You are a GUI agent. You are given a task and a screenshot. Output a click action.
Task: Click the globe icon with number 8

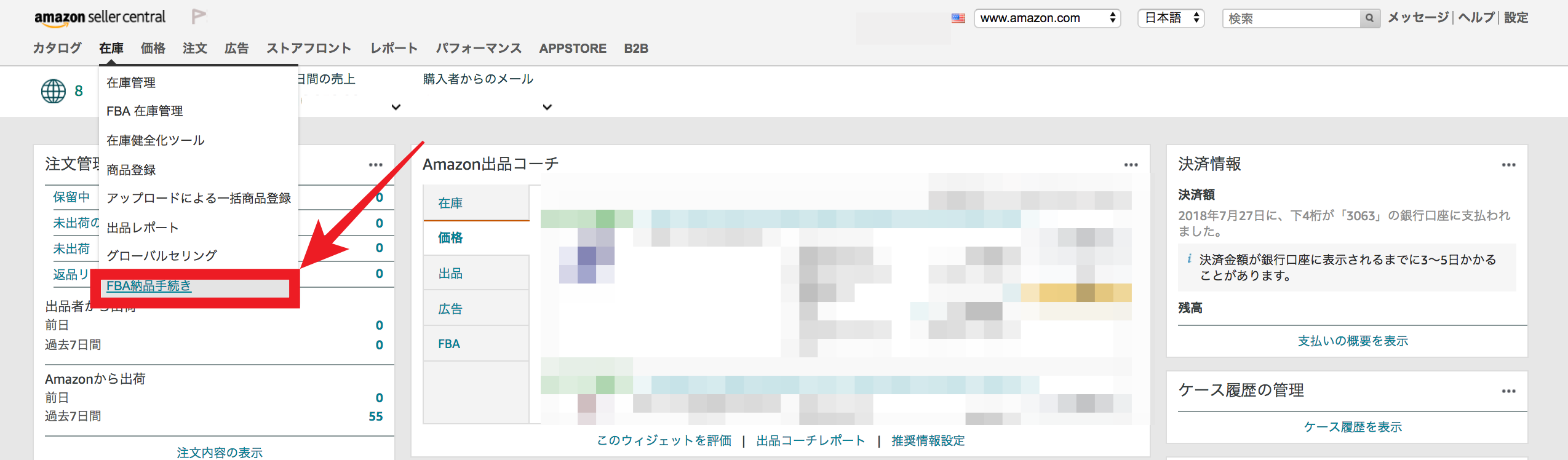click(x=54, y=91)
